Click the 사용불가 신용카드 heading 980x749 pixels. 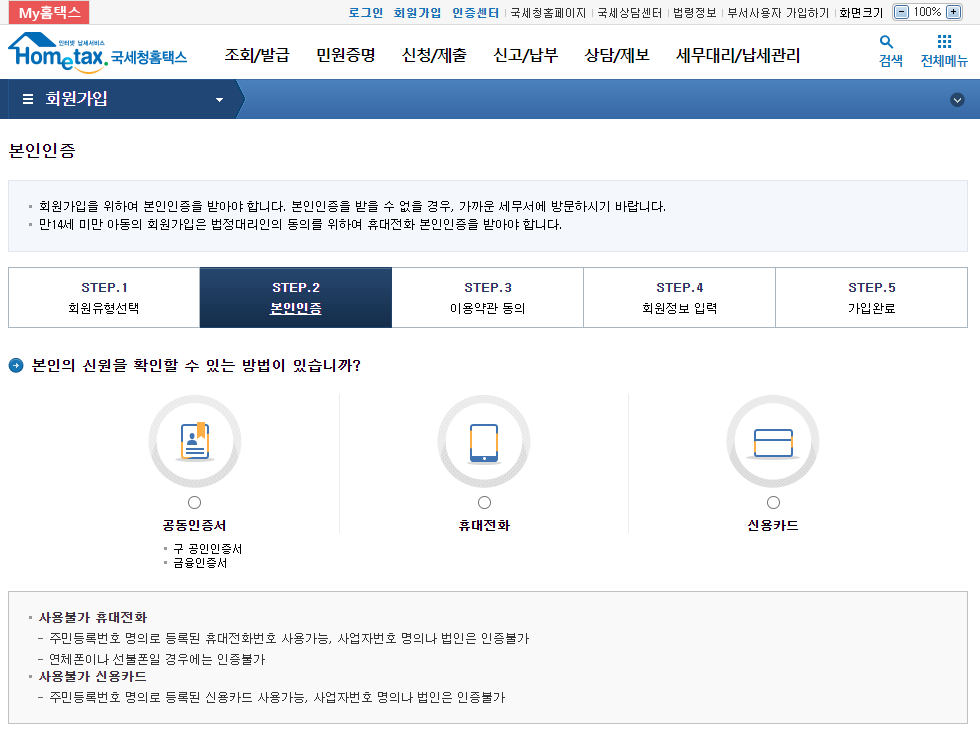(92, 676)
